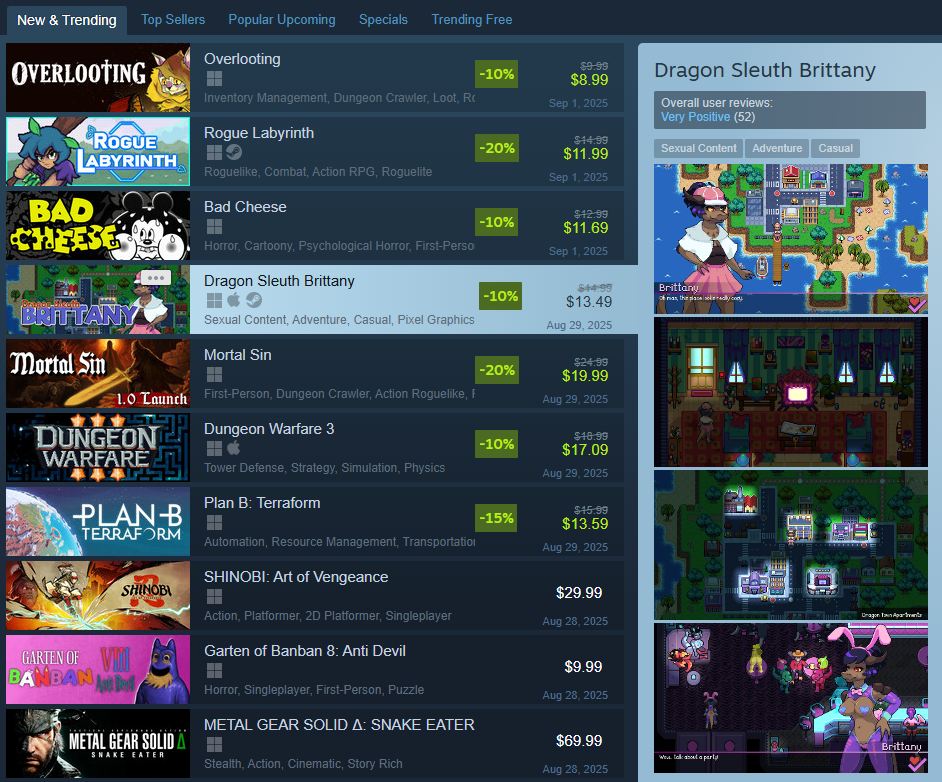This screenshot has width=942, height=782.
Task: Click the Adventure tag in preview panel
Action: point(777,148)
